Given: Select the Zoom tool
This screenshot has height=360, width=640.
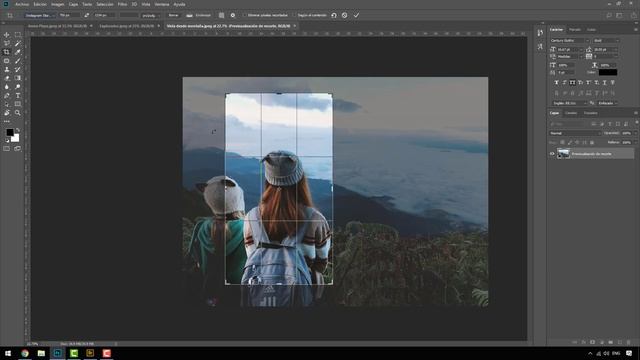Looking at the screenshot, I should tap(18, 113).
